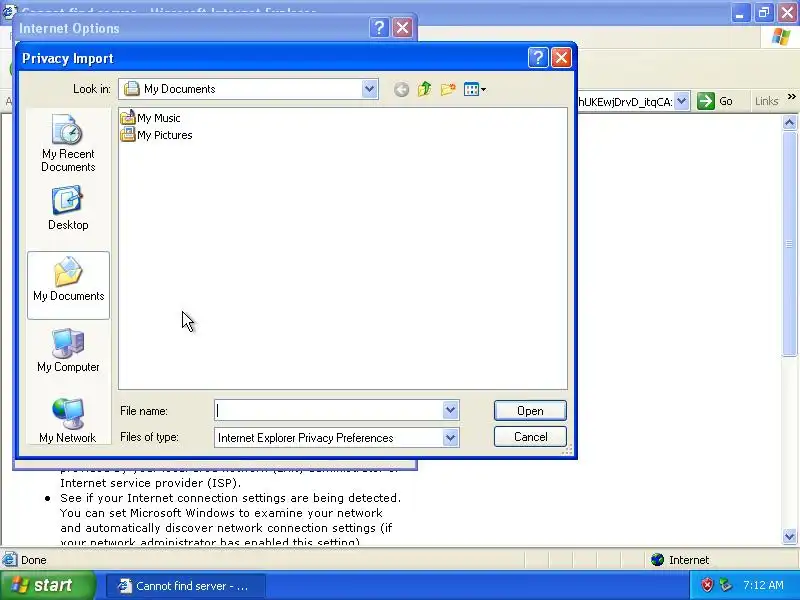
Task: Click the network connection tray icon
Action: pyautogui.click(x=725, y=585)
